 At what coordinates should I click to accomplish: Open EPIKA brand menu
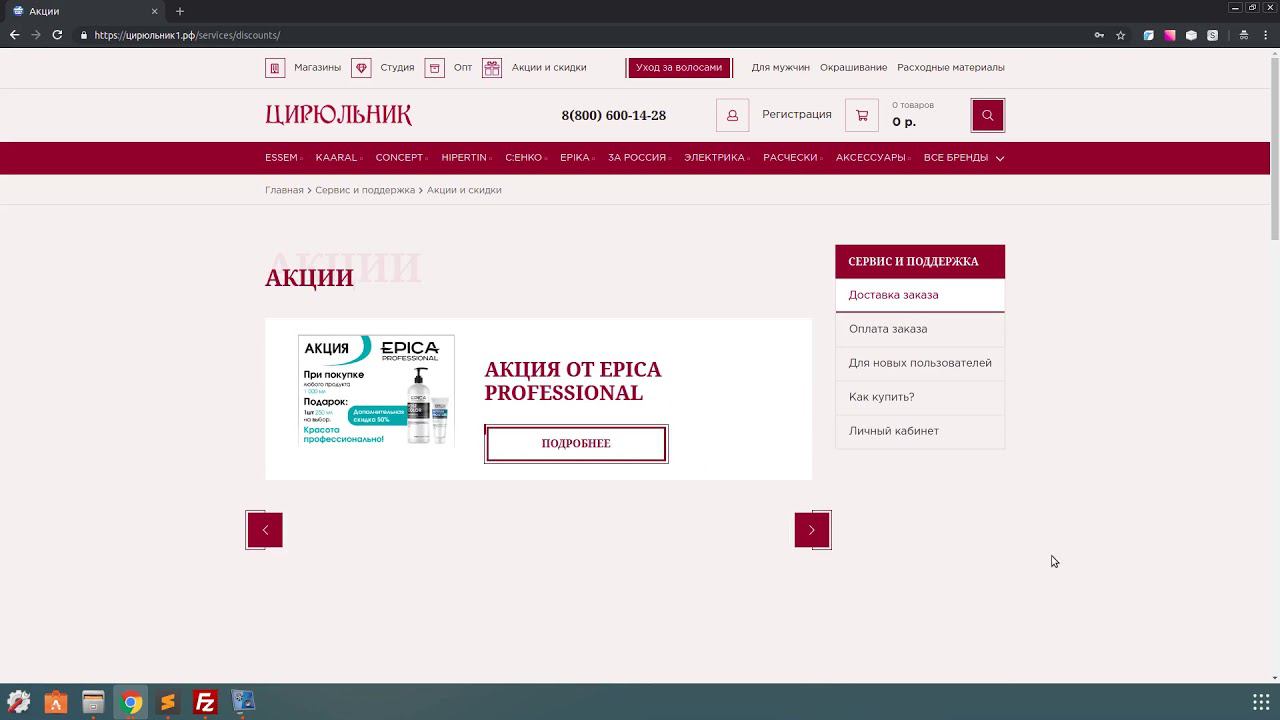pyautogui.click(x=576, y=158)
